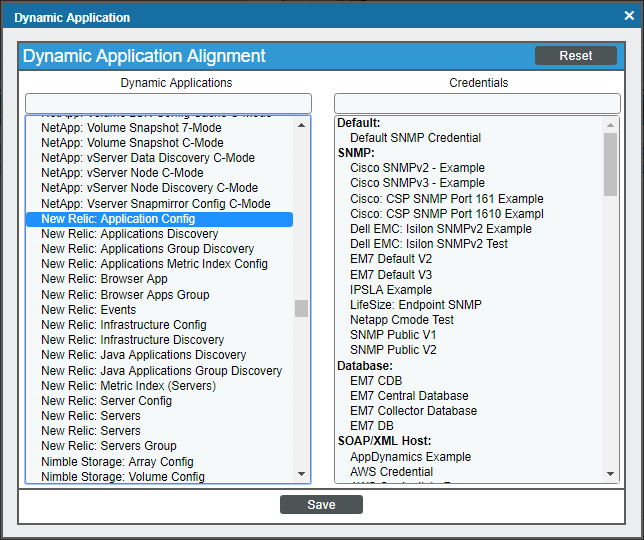This screenshot has width=644, height=540.
Task: Choose EM7 Collector Database credential
Action: (x=414, y=411)
